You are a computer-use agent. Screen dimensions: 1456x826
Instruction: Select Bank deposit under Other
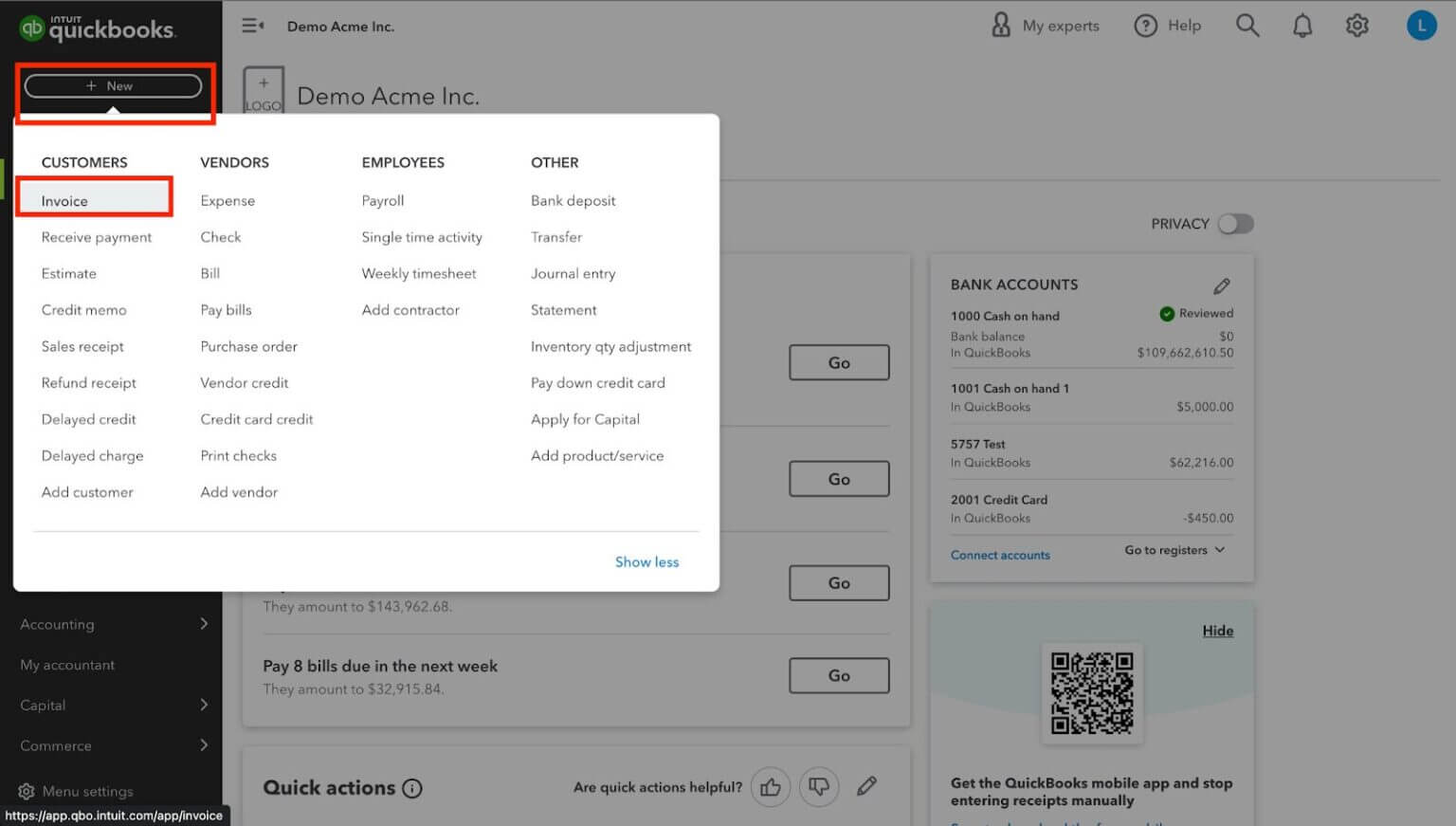pos(573,200)
